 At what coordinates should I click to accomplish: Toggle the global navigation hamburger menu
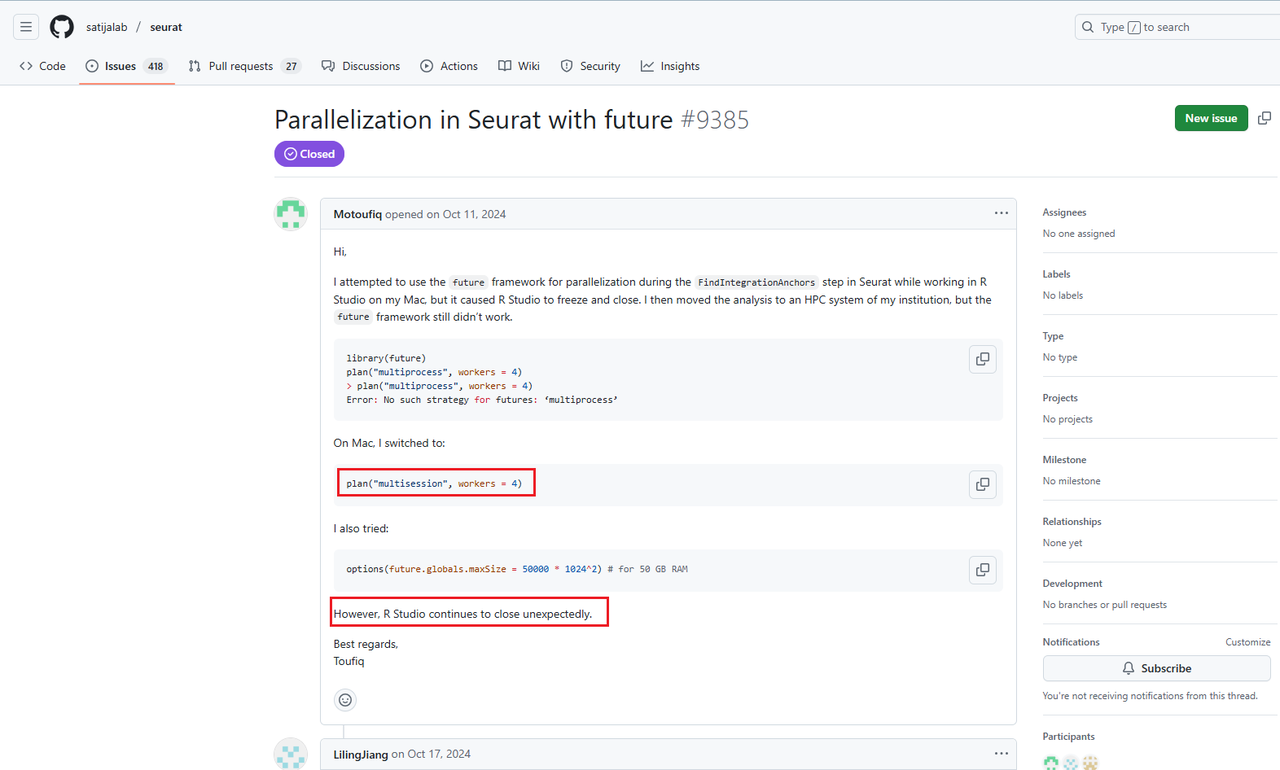click(25, 26)
